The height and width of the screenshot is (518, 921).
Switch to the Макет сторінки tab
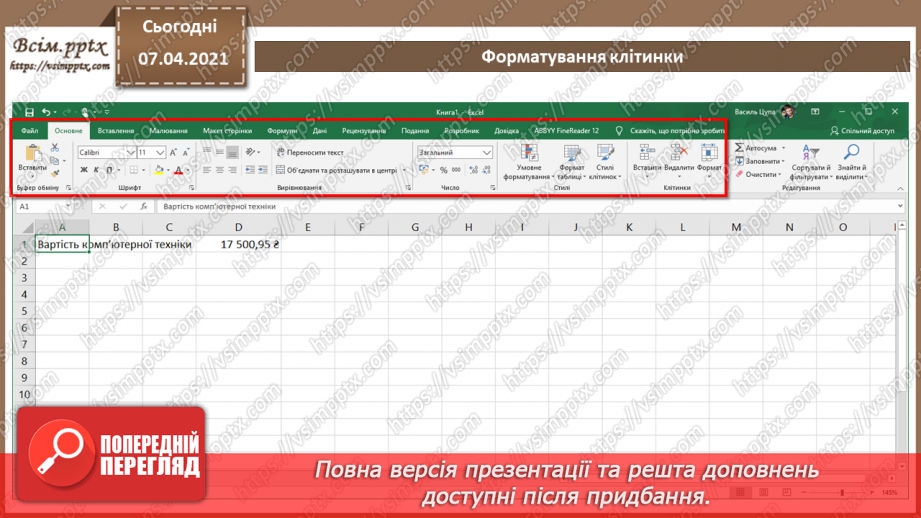click(x=227, y=130)
